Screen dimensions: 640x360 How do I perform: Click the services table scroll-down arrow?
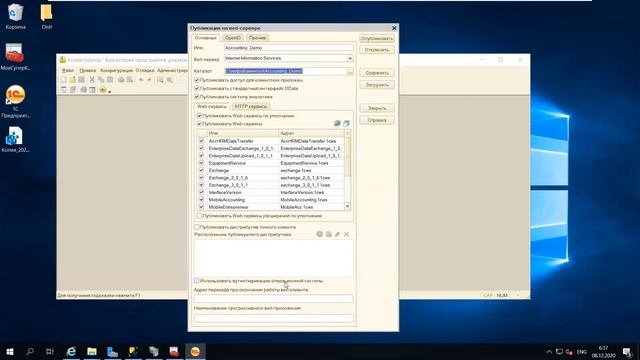pos(347,207)
